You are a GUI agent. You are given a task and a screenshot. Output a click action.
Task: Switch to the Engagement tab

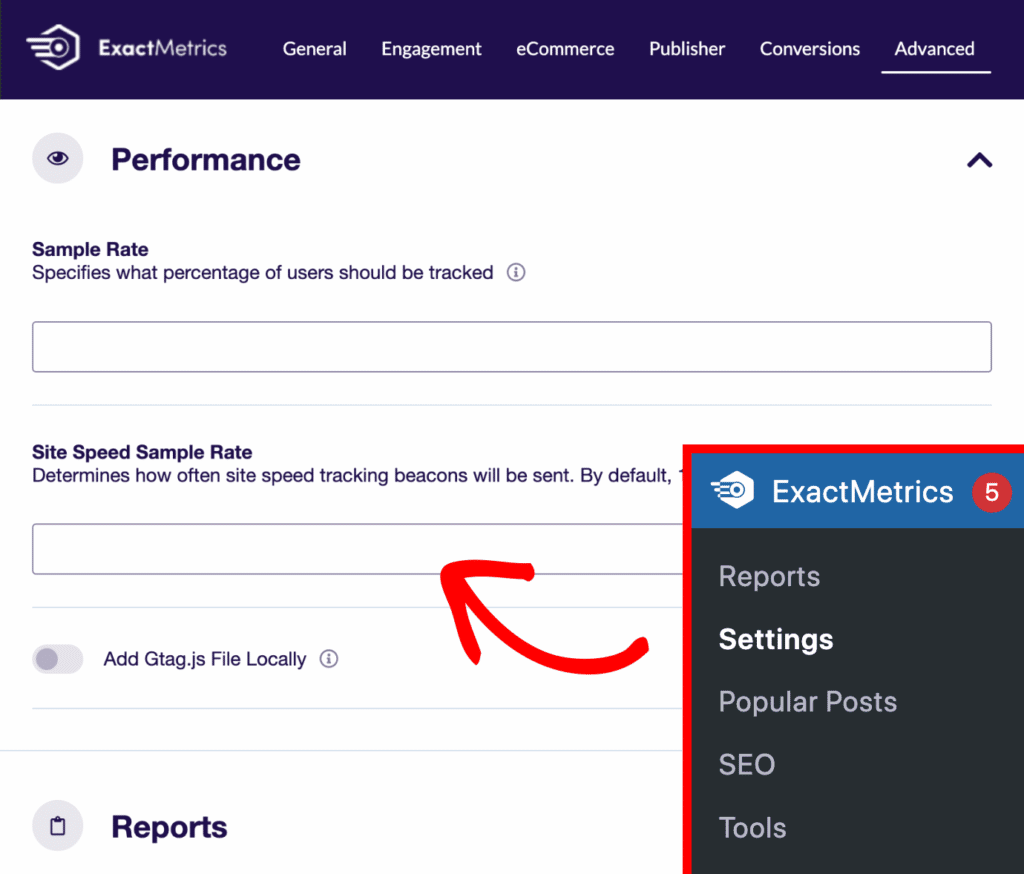click(x=431, y=49)
